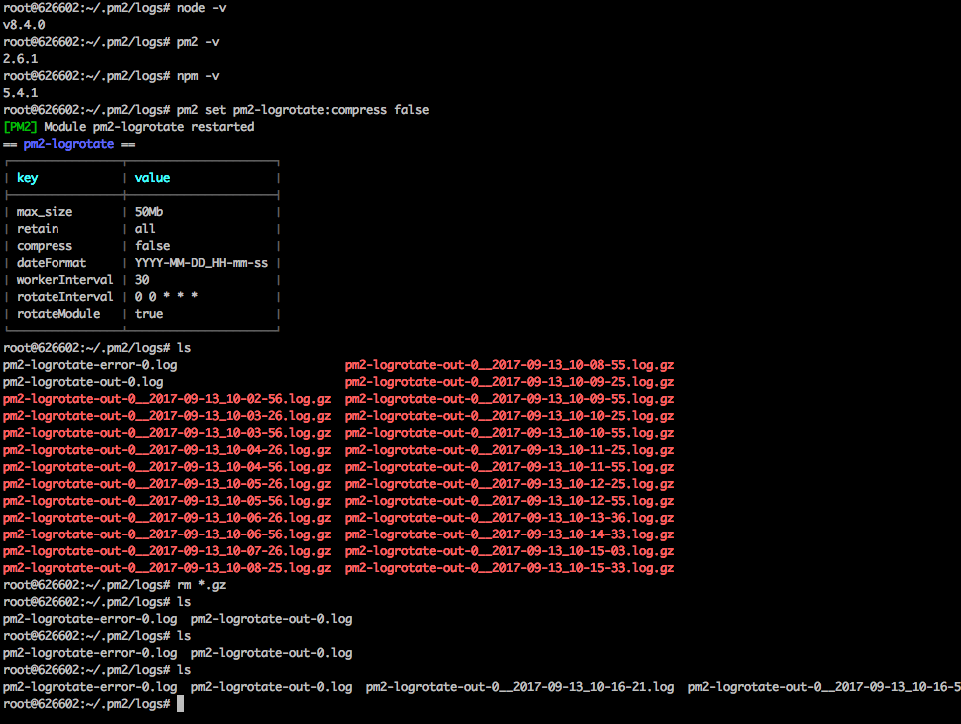Image resolution: width=961 pixels, height=724 pixels.
Task: Click the 10-08-25.log.gz file name
Action: 167,568
